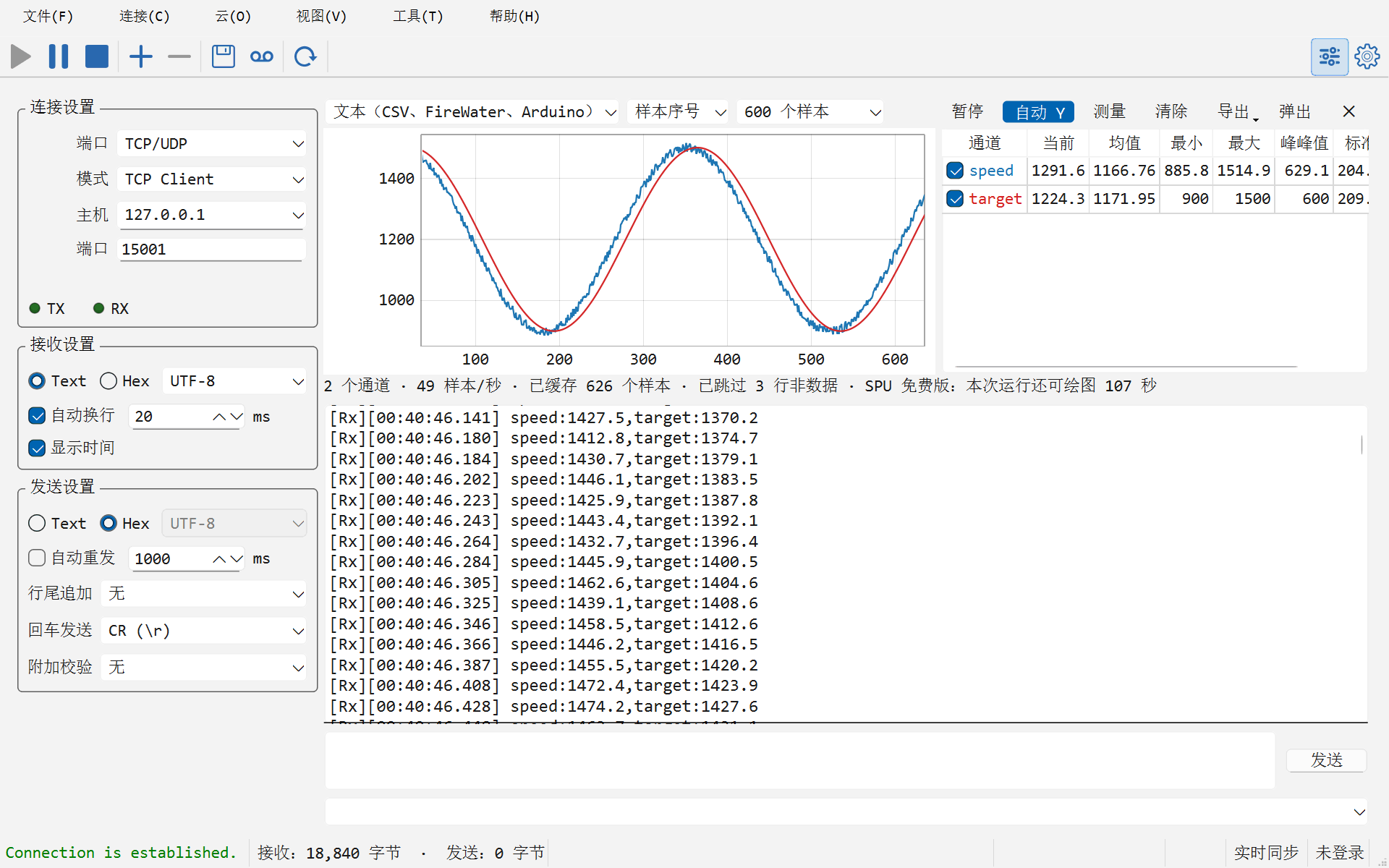Decrease auto line-break interval down arrow

236,417
